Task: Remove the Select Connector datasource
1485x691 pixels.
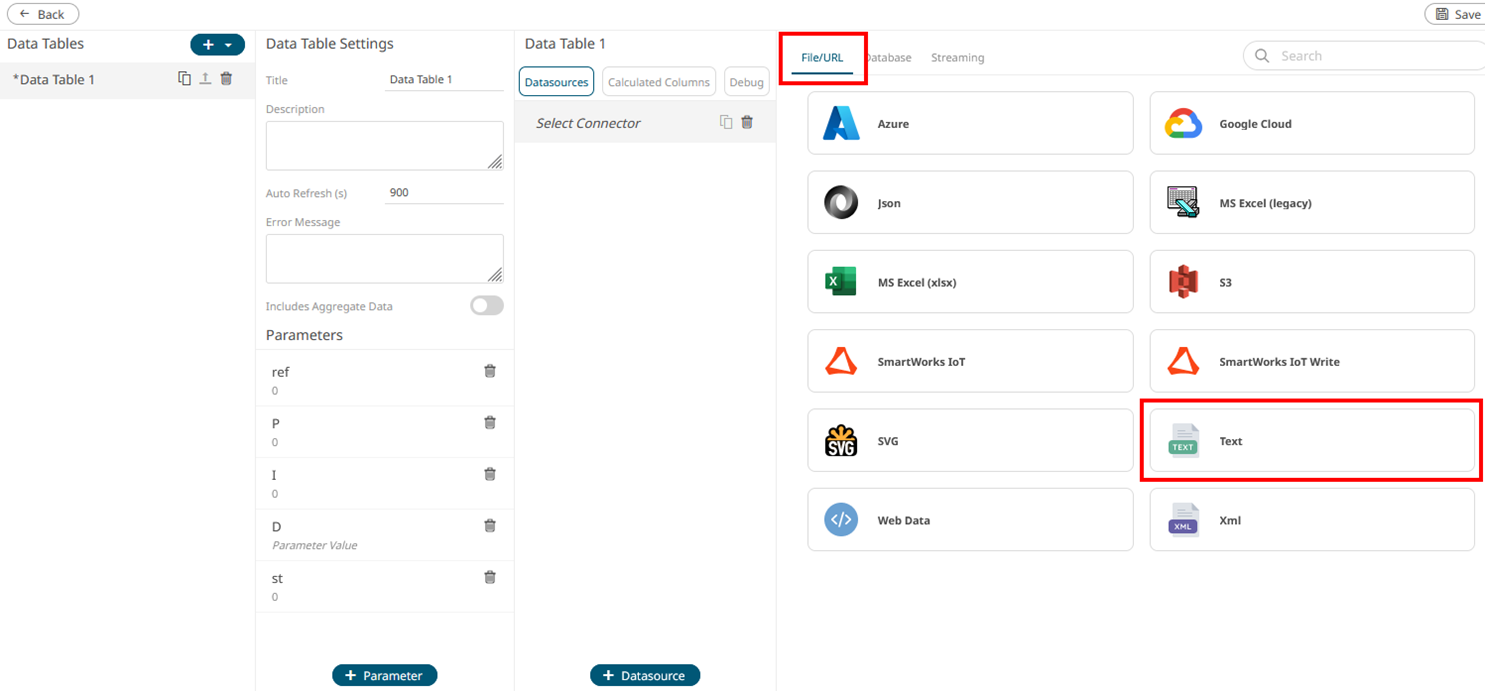Action: (747, 122)
